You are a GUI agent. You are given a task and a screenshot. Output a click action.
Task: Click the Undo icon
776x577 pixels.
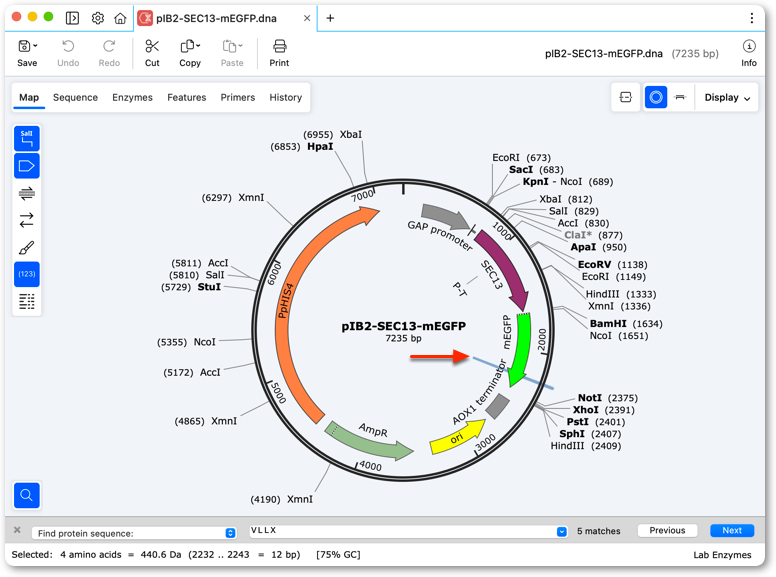pos(68,47)
